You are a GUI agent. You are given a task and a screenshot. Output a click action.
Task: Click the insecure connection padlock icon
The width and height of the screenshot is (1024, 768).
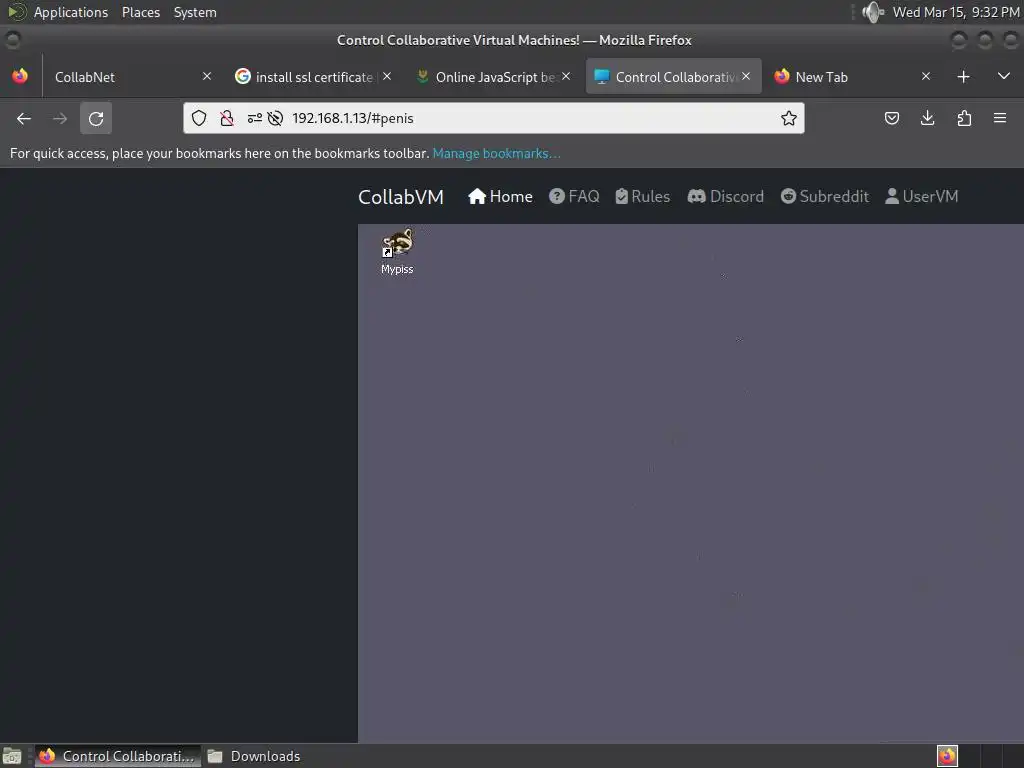227,118
